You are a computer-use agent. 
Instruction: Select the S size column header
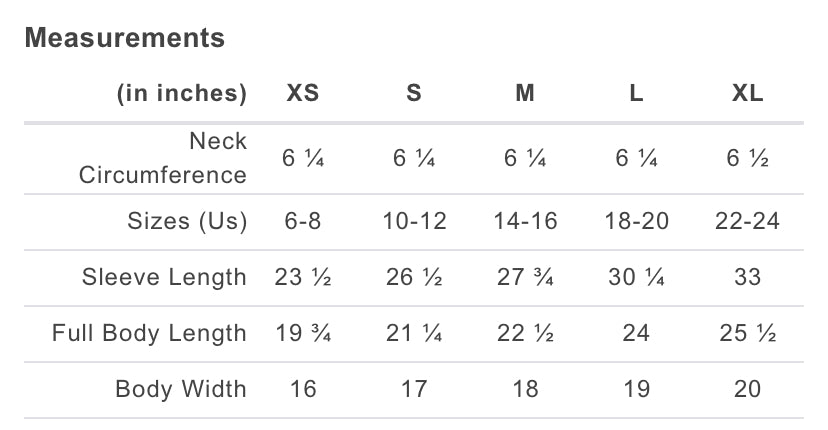coord(414,94)
